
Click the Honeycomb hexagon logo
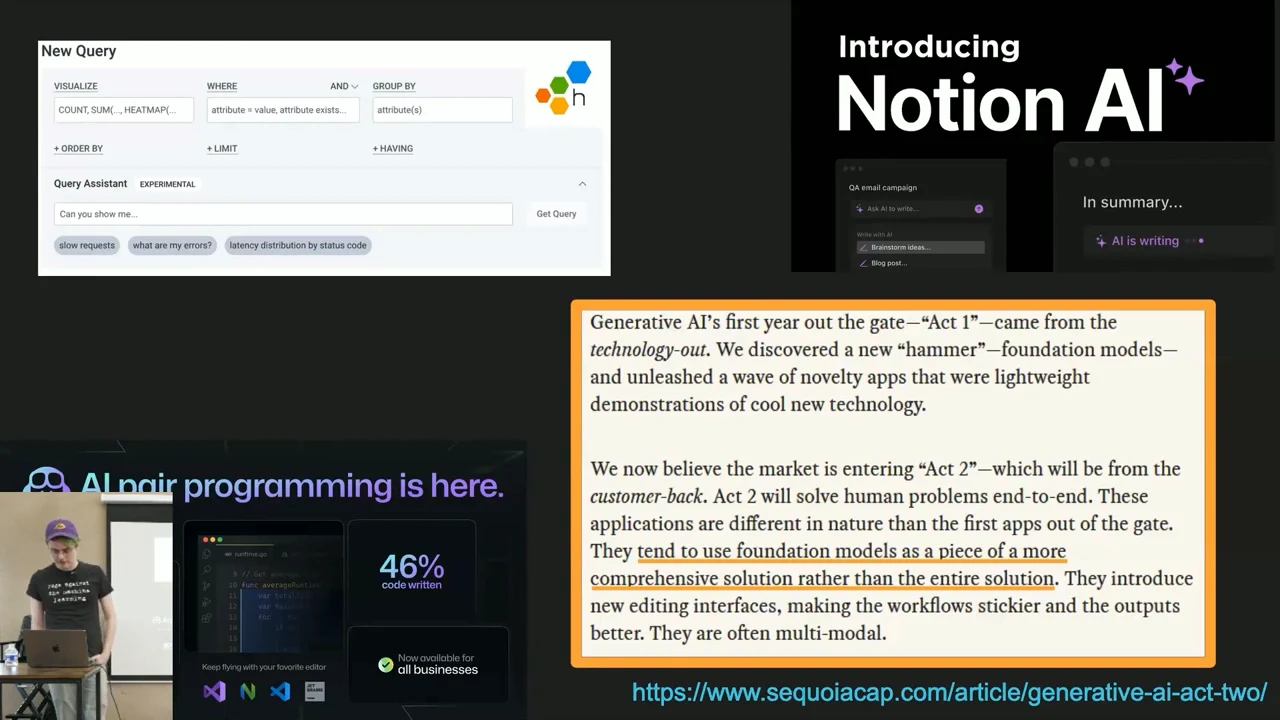click(564, 87)
